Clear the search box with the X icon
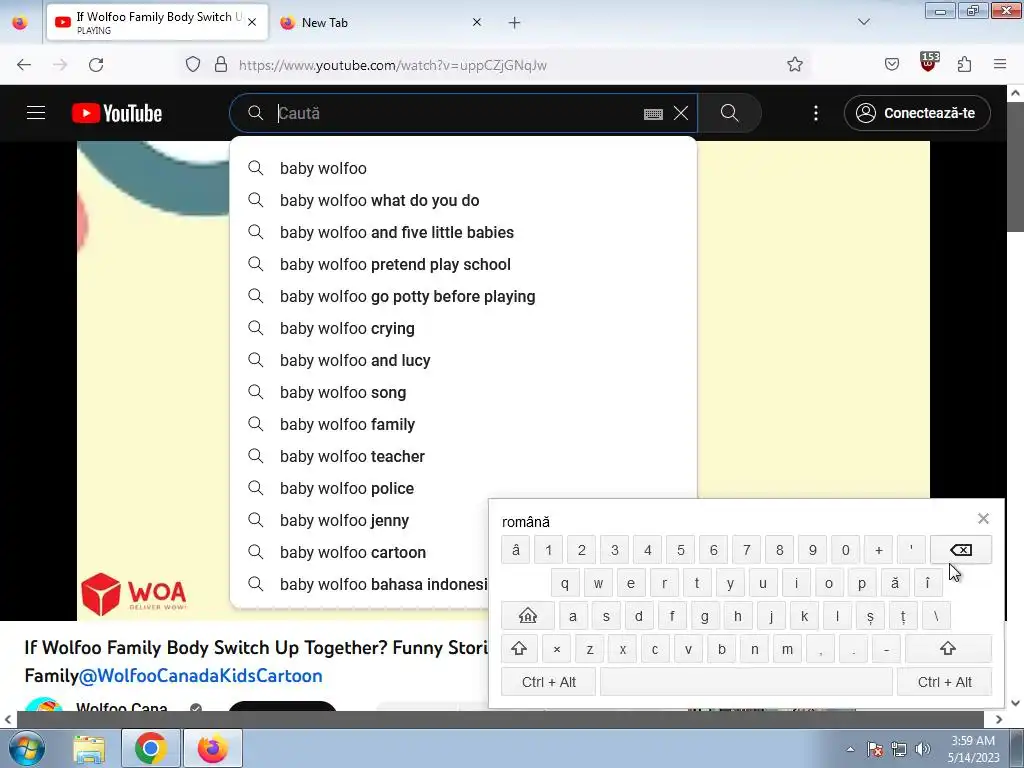This screenshot has width=1024, height=768. 680,113
